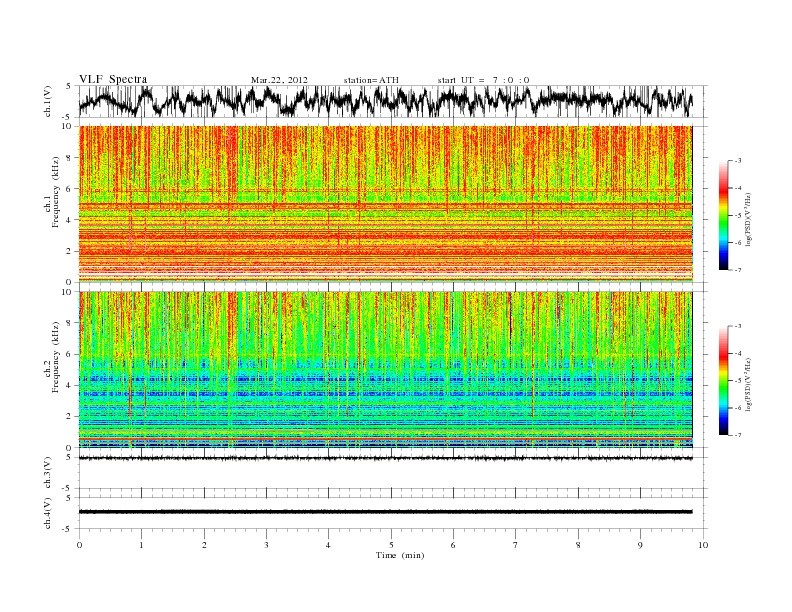Click the time-axis tick label '8'
Image resolution: width=792 pixels, height=612 pixels.
578,545
